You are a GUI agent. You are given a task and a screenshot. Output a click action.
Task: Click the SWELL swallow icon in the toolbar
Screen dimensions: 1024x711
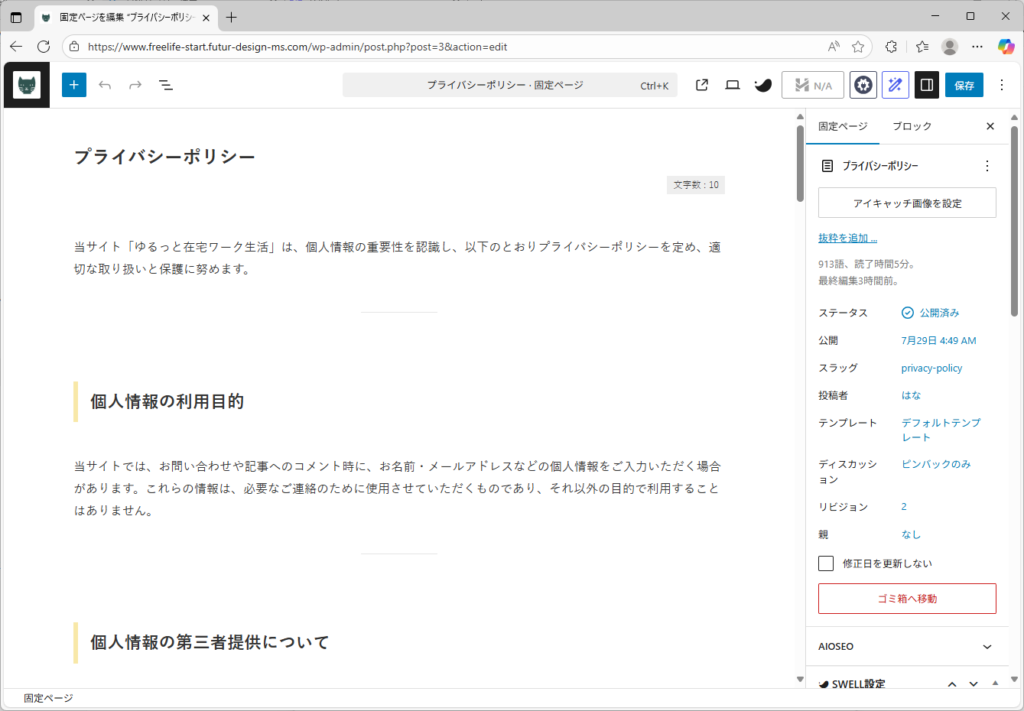(762, 85)
